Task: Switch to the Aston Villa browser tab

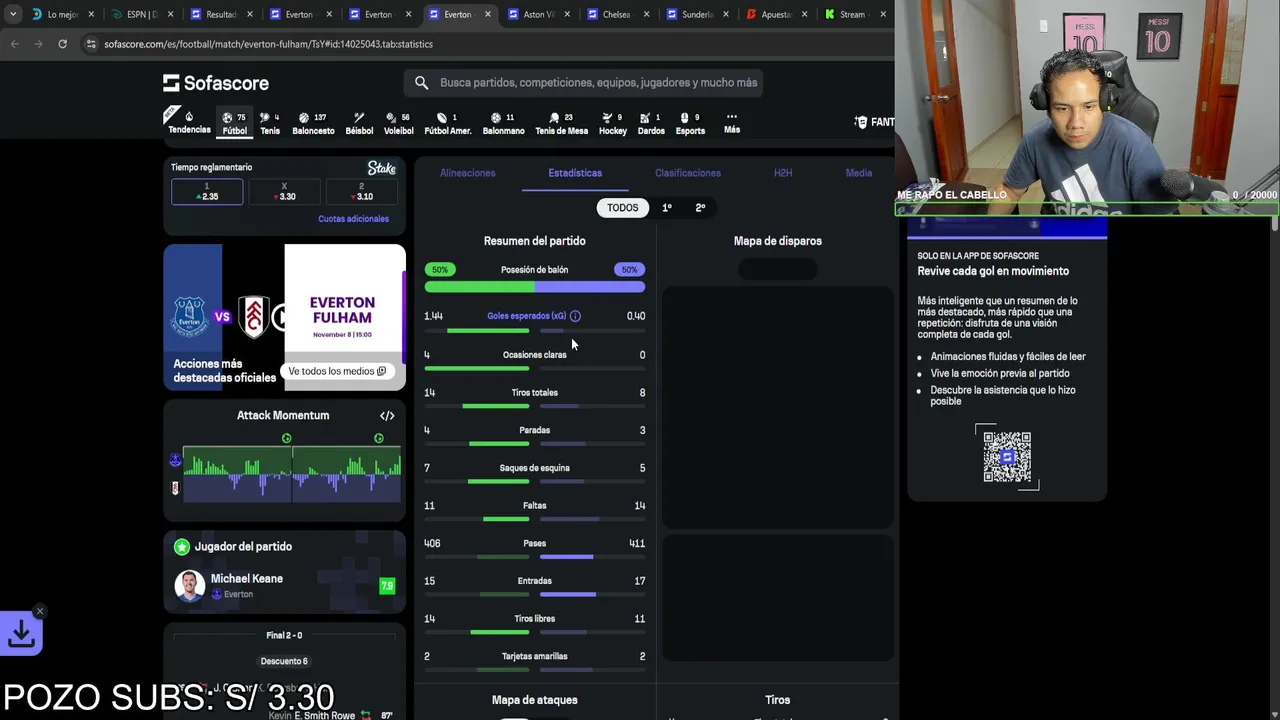Action: point(539,14)
